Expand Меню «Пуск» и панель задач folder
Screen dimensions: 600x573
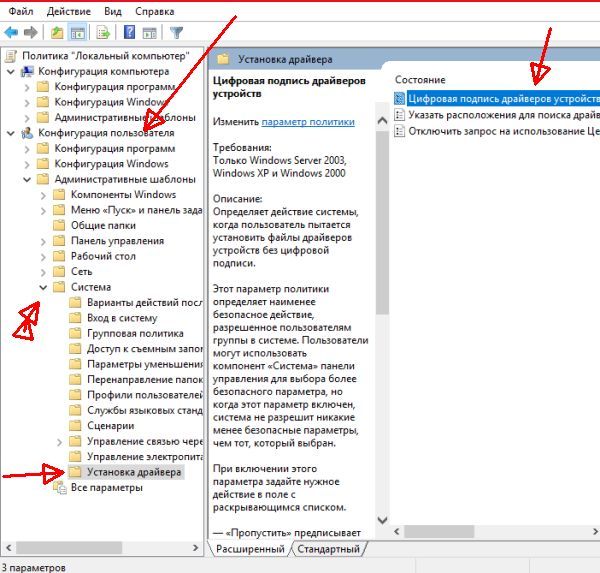tap(43, 211)
